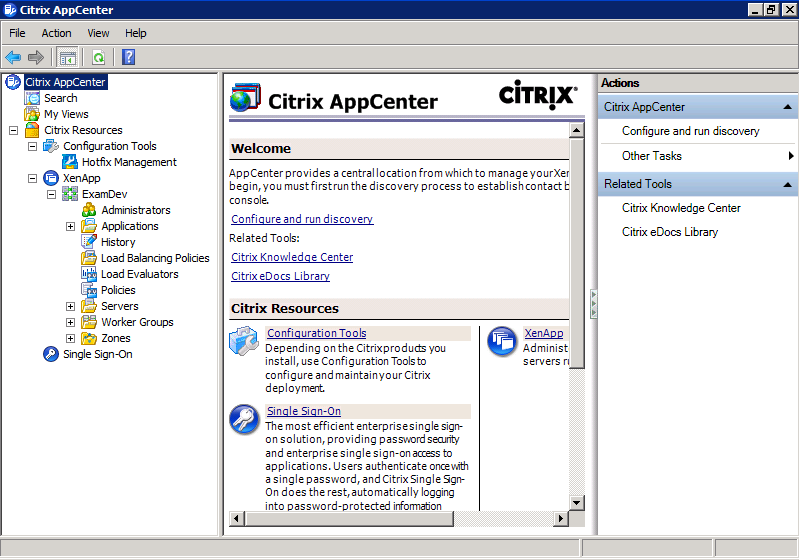Image resolution: width=799 pixels, height=560 pixels.
Task: Select the Policies tree item
Action: (118, 290)
